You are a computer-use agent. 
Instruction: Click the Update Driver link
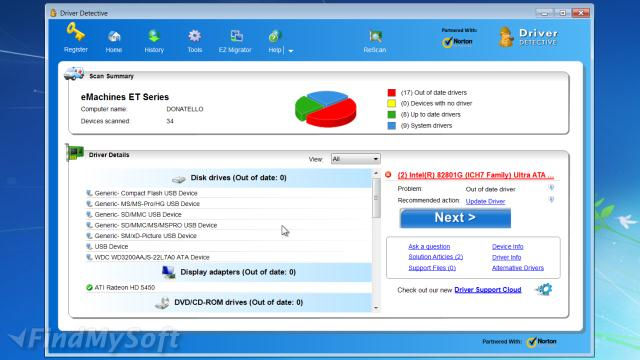click(x=485, y=201)
